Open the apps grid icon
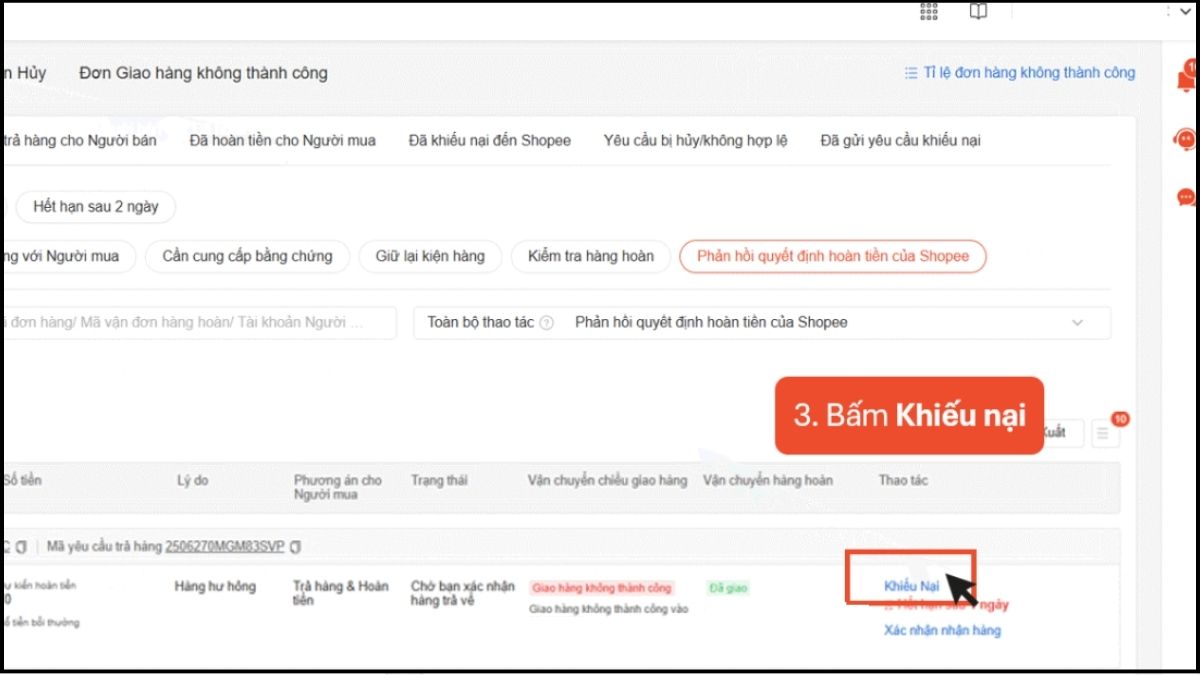 [x=929, y=11]
